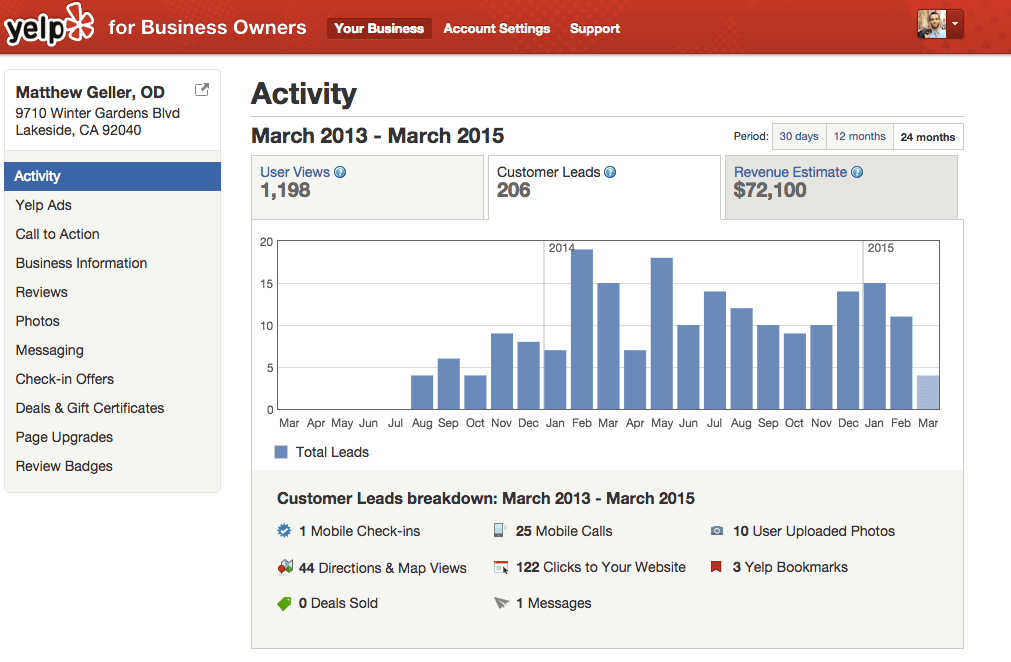Open Deals & Gift Certificates in the sidebar
The image size is (1011, 662).
(x=112, y=408)
